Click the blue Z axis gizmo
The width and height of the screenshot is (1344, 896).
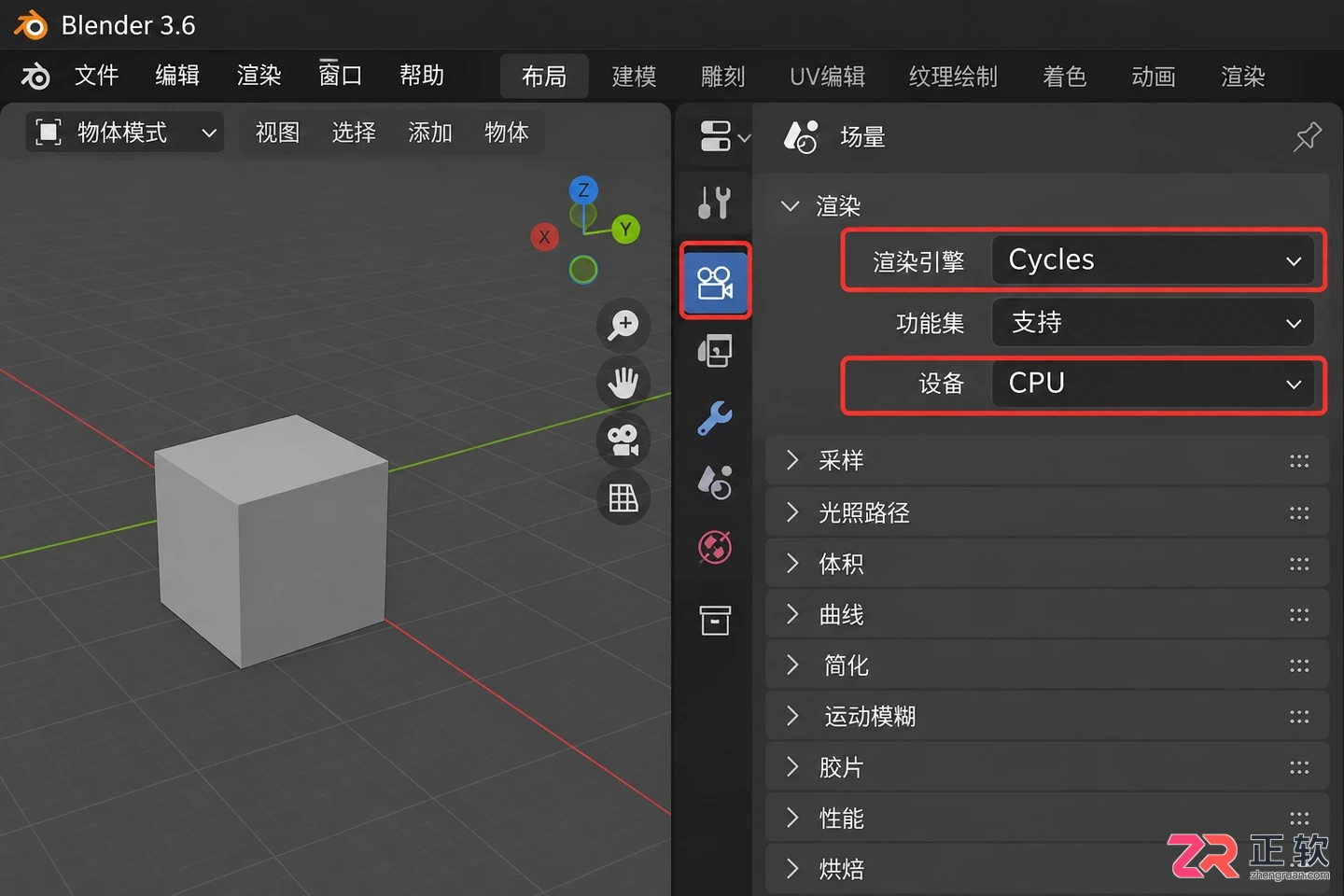[x=583, y=190]
